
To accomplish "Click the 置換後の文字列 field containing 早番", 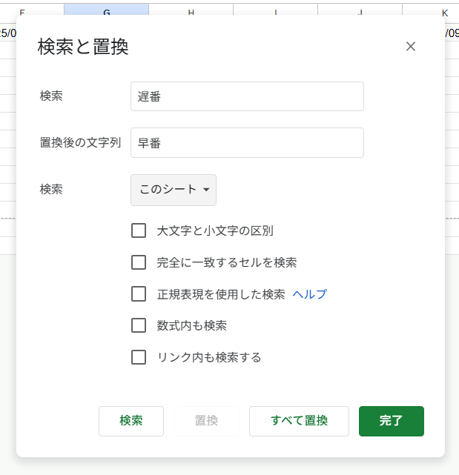I will click(x=247, y=143).
